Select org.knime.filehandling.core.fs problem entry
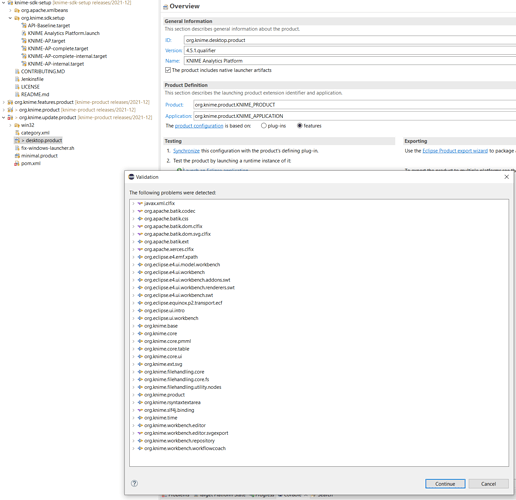 pos(176,380)
